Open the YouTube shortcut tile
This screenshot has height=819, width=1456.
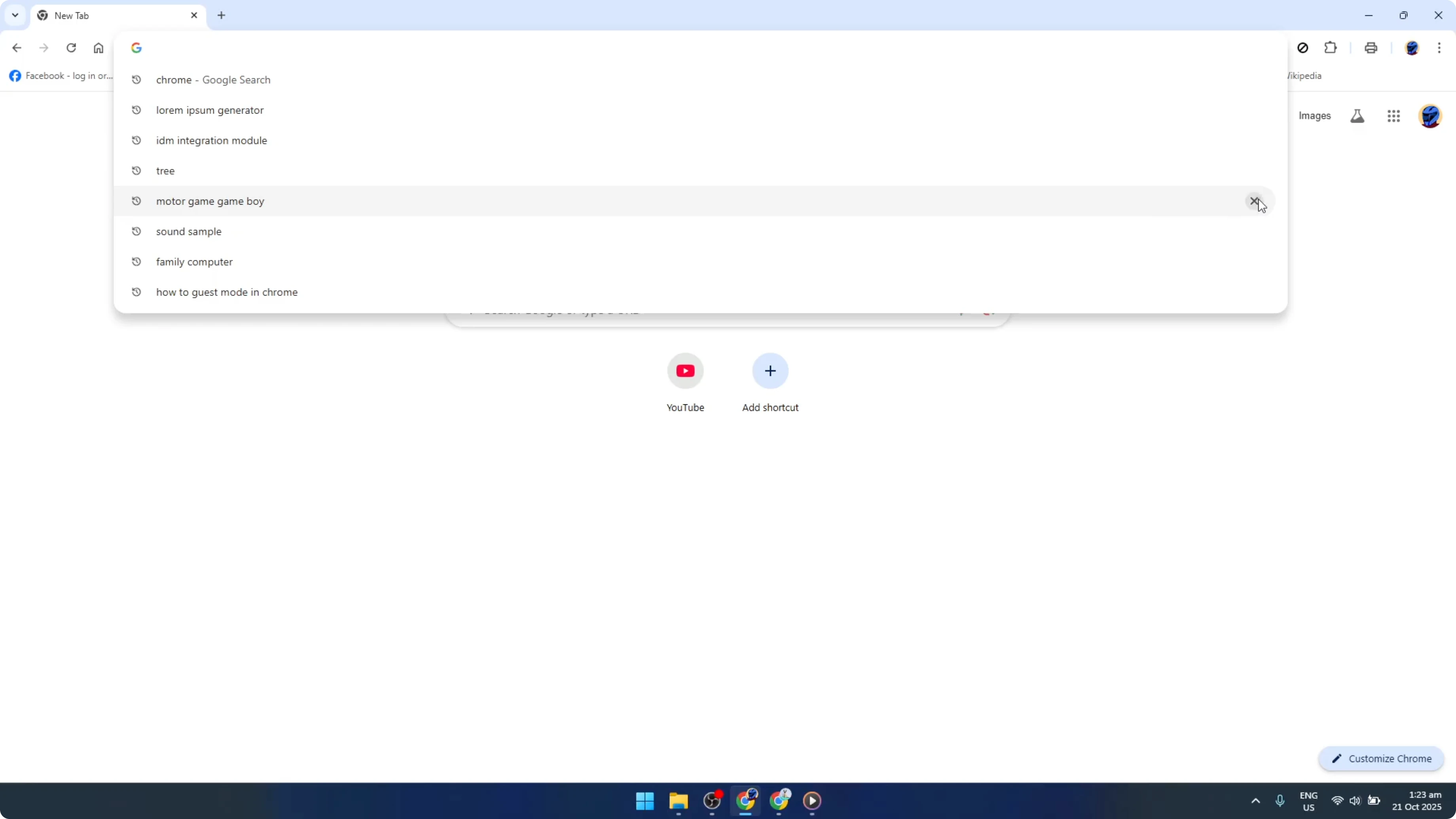click(685, 371)
